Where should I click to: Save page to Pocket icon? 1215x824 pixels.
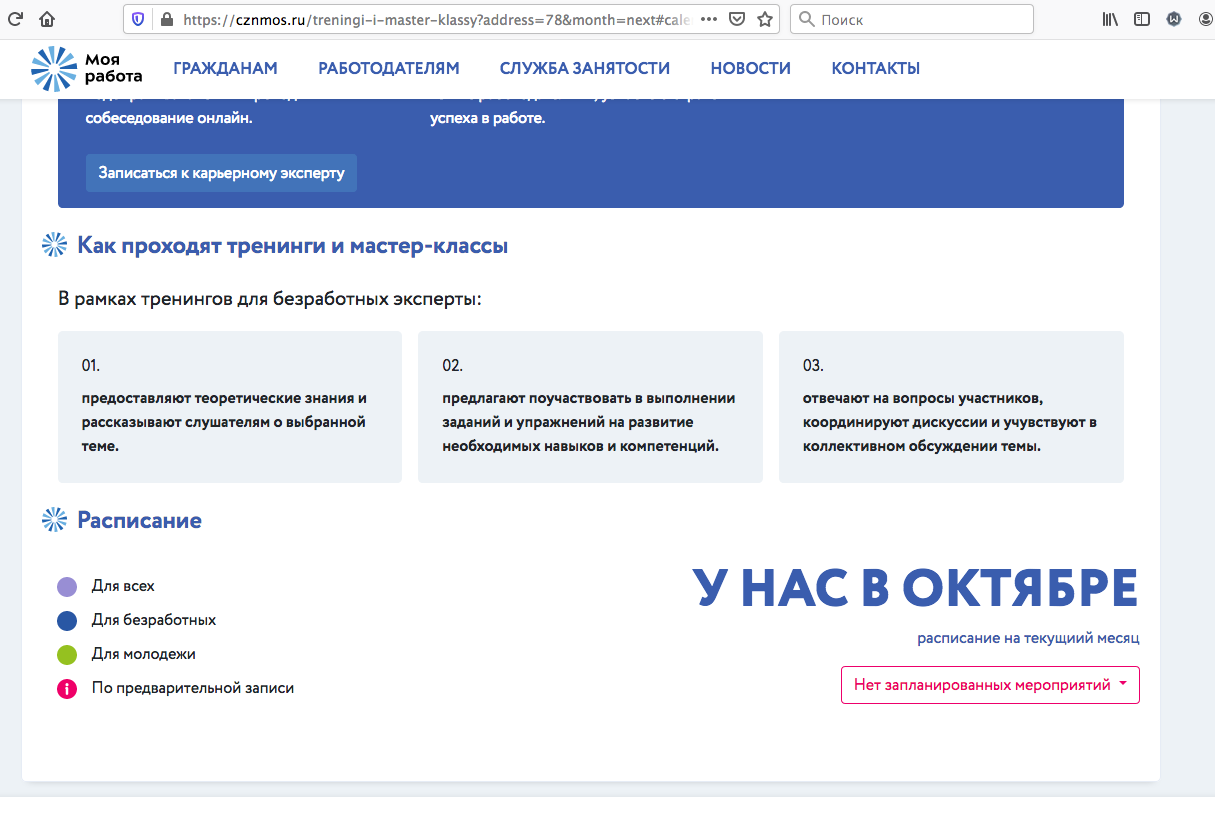tap(737, 19)
